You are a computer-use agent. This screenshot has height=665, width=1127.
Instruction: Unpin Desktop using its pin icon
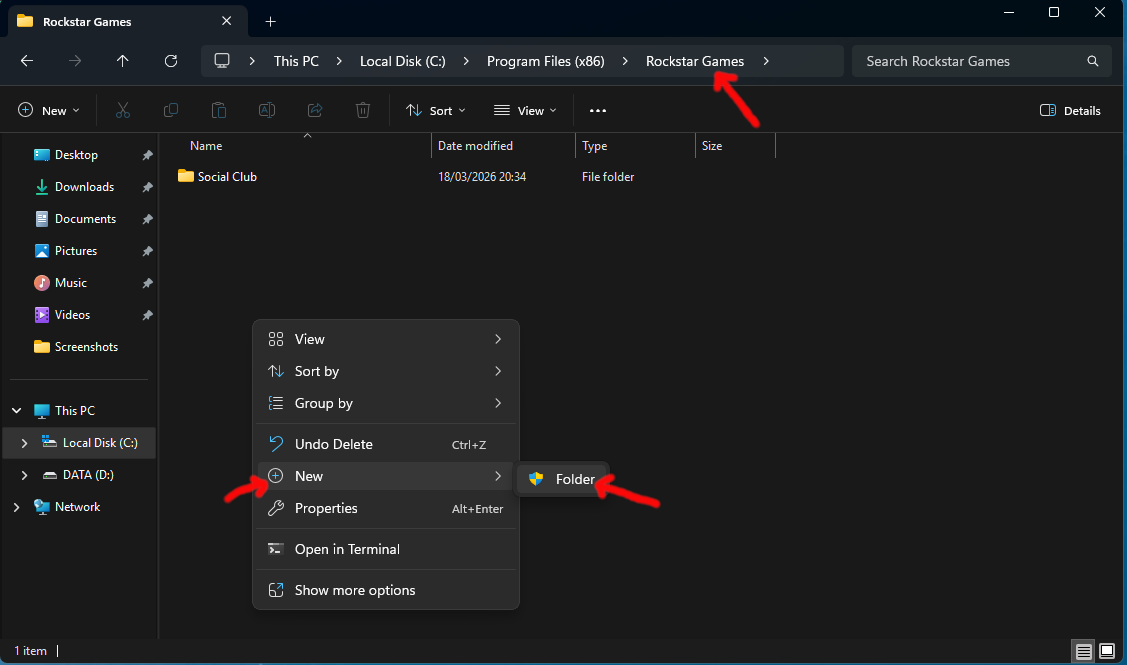point(147,155)
